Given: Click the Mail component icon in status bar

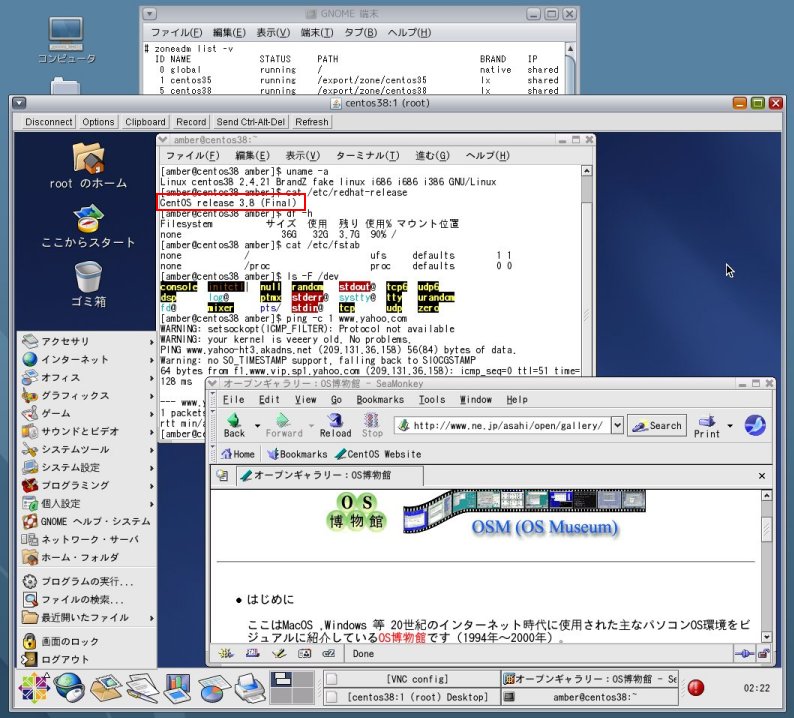Looking at the screenshot, I should (x=252, y=654).
